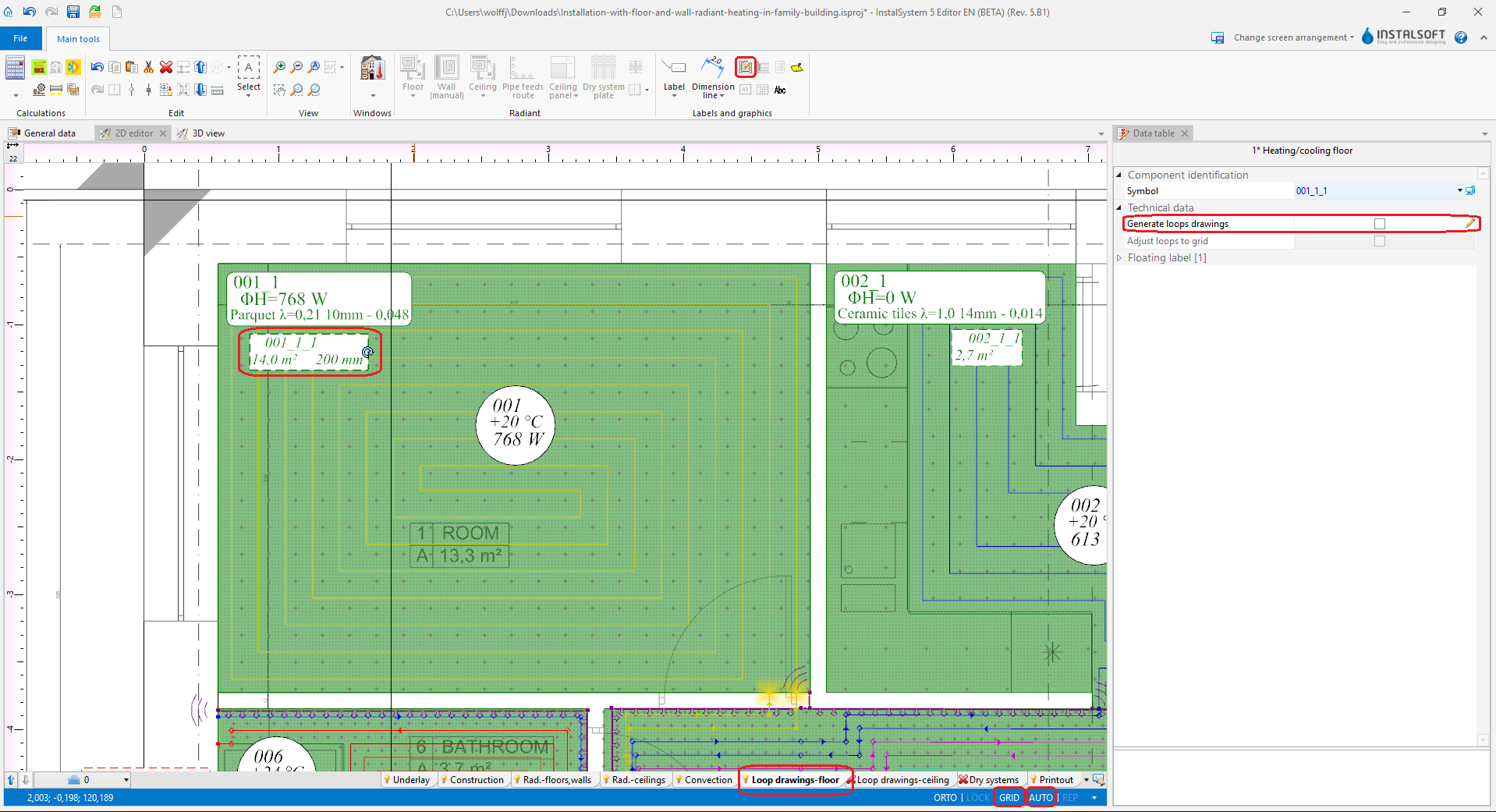Click the undo arrow icon
1496x812 pixels.
tap(97, 68)
